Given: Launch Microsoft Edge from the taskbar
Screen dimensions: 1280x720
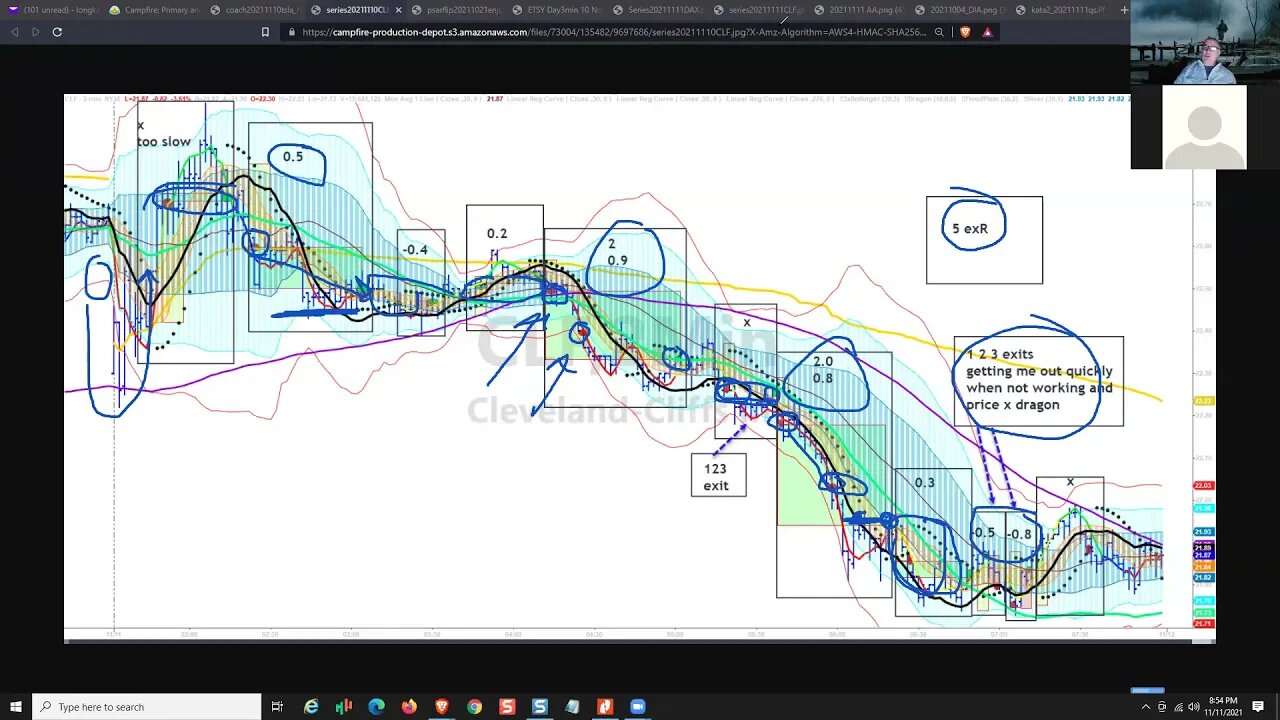Looking at the screenshot, I should [376, 707].
